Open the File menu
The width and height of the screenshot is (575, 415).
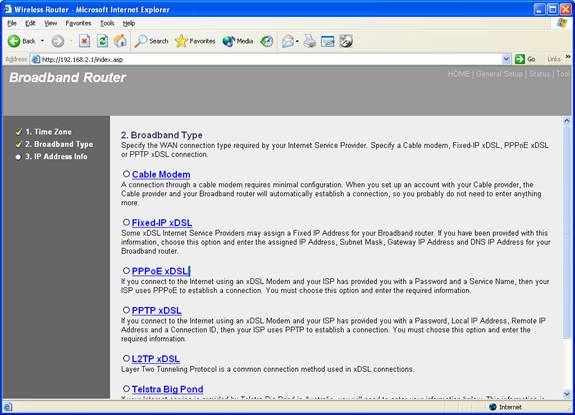pos(12,23)
